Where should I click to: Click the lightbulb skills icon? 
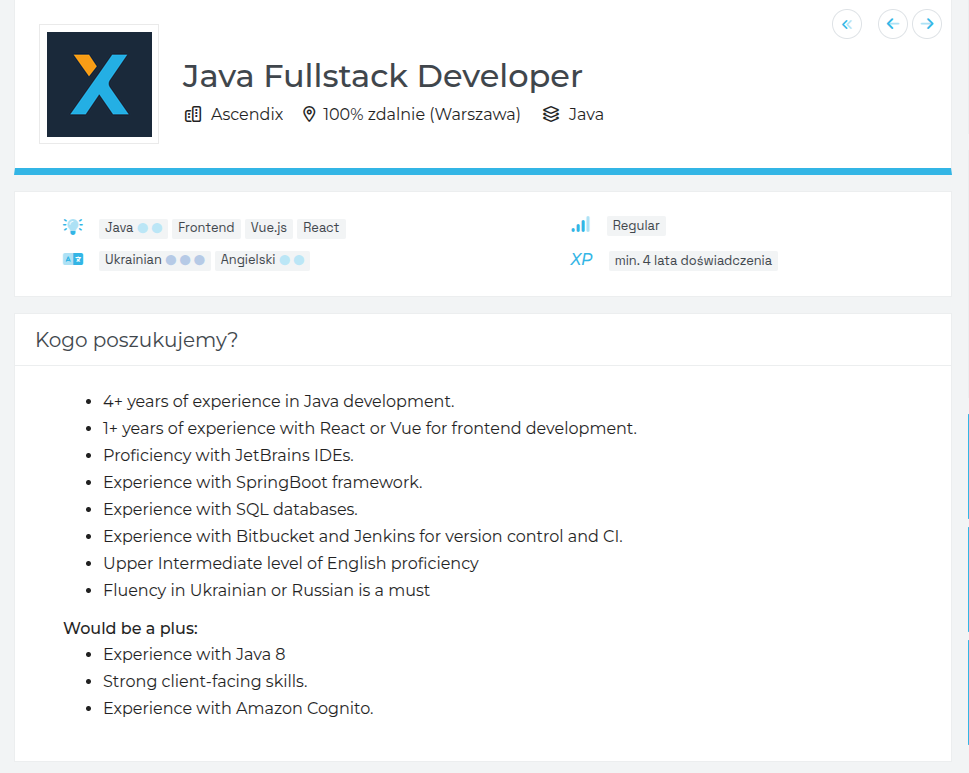pyautogui.click(x=73, y=227)
